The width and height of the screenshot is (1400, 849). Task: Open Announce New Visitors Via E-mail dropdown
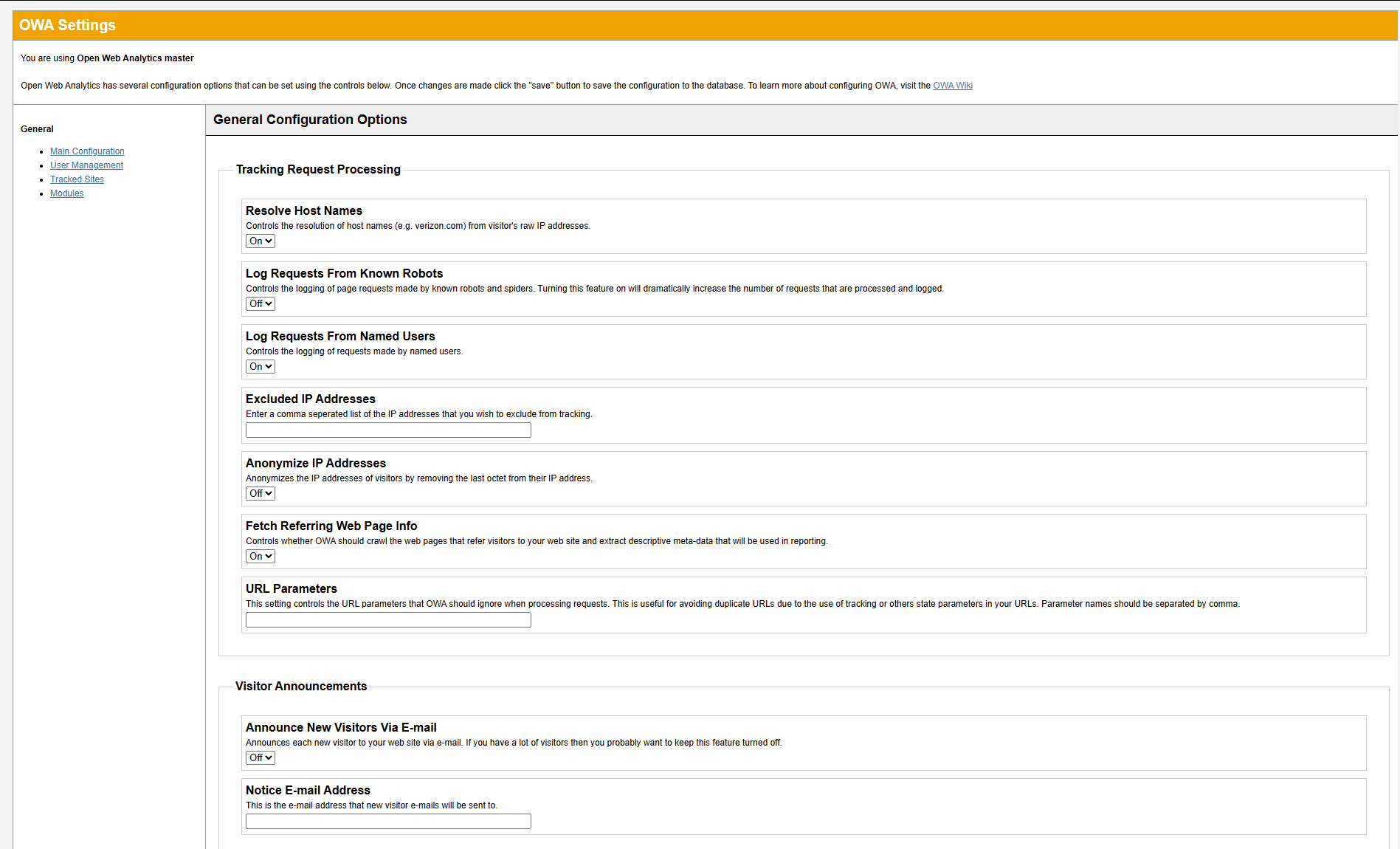click(261, 758)
